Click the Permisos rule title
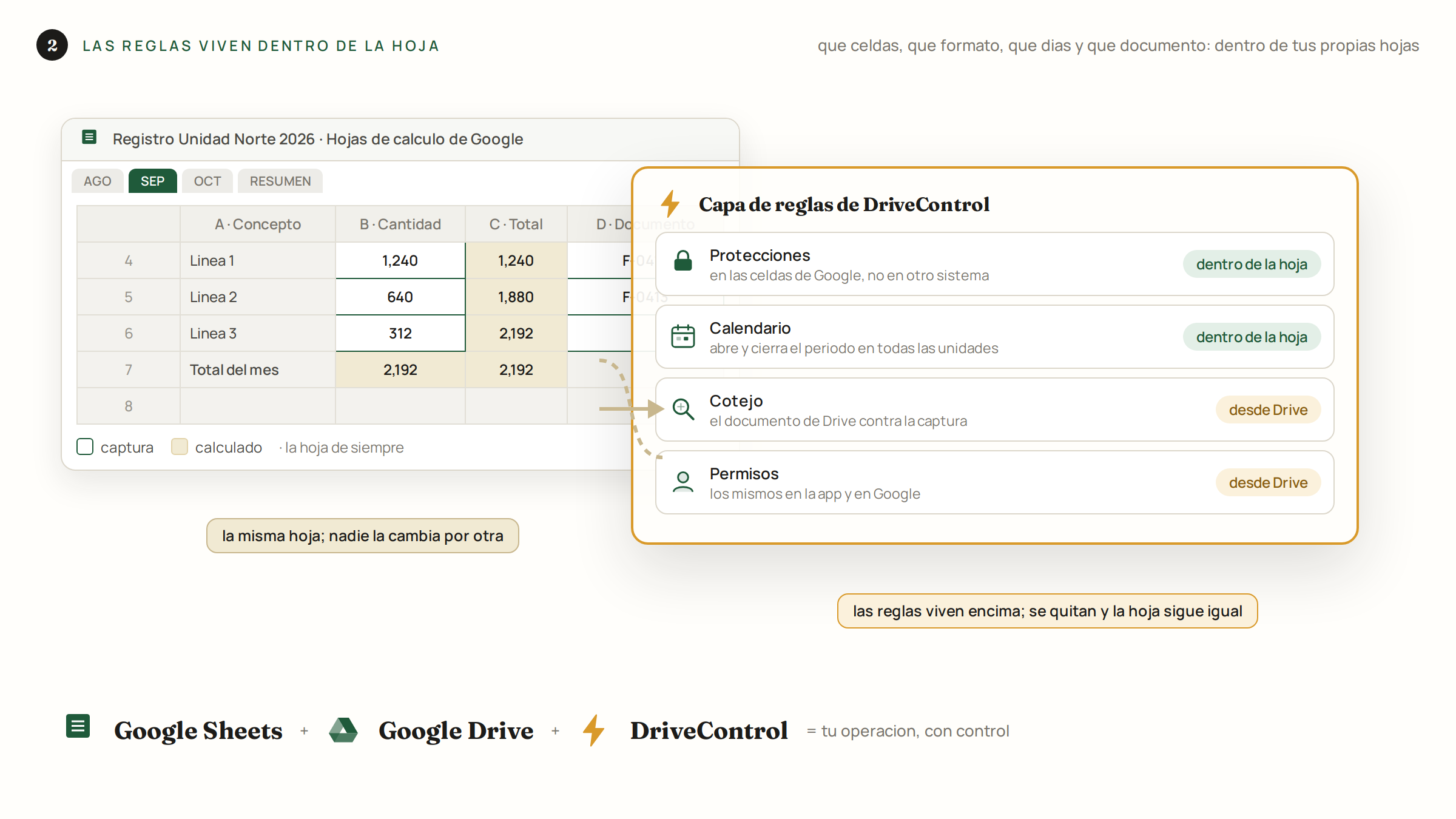Screen dimensions: 1456x819 pos(744,474)
